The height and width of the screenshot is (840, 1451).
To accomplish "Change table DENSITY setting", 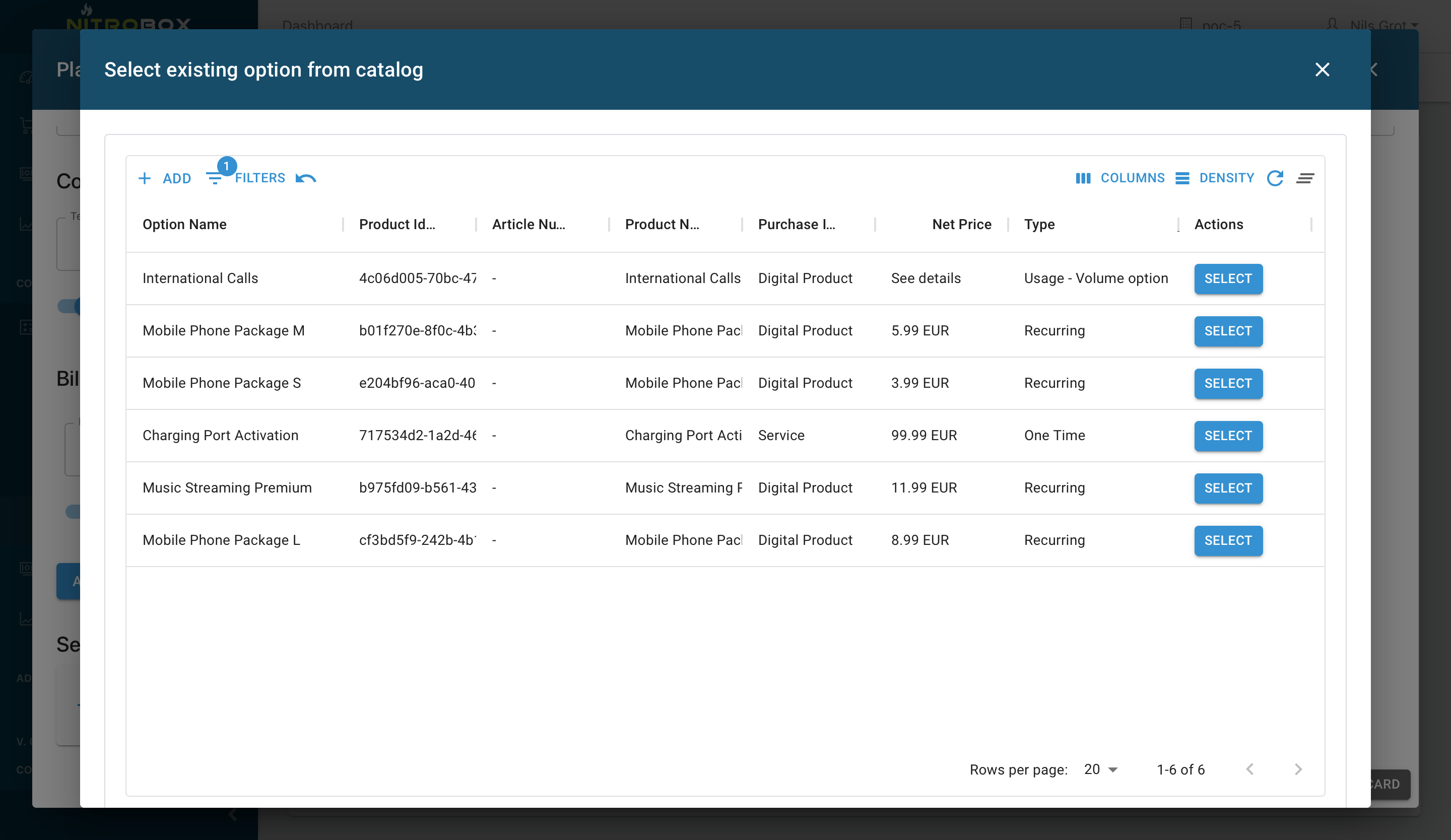I will tap(1215, 178).
